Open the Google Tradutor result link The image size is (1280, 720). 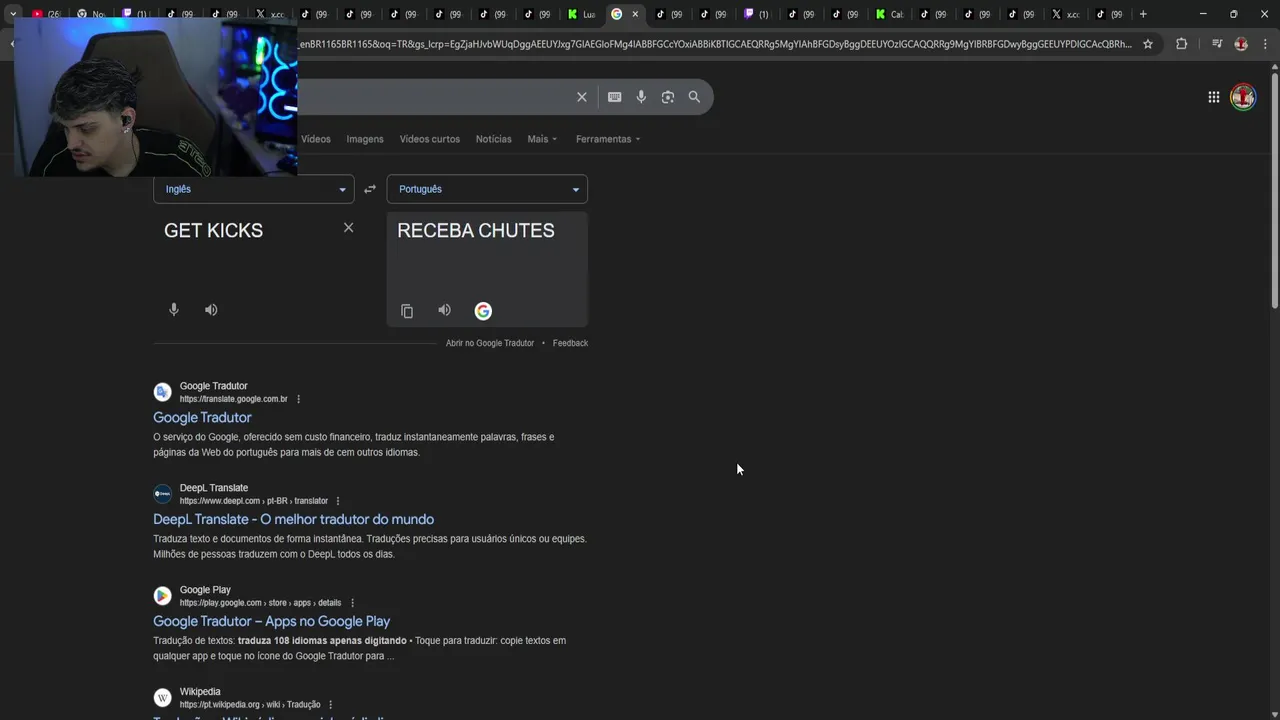click(202, 417)
